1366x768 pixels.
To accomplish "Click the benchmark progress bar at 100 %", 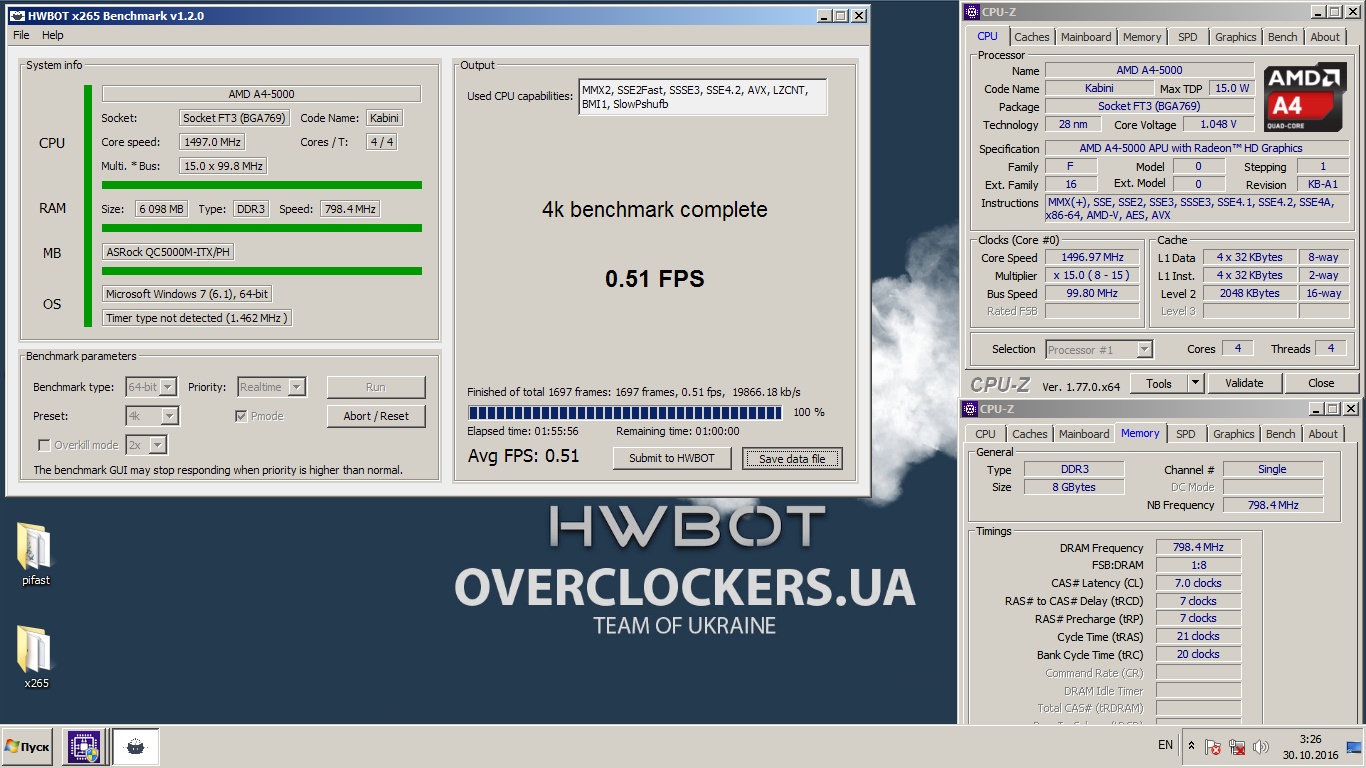I will [626, 412].
